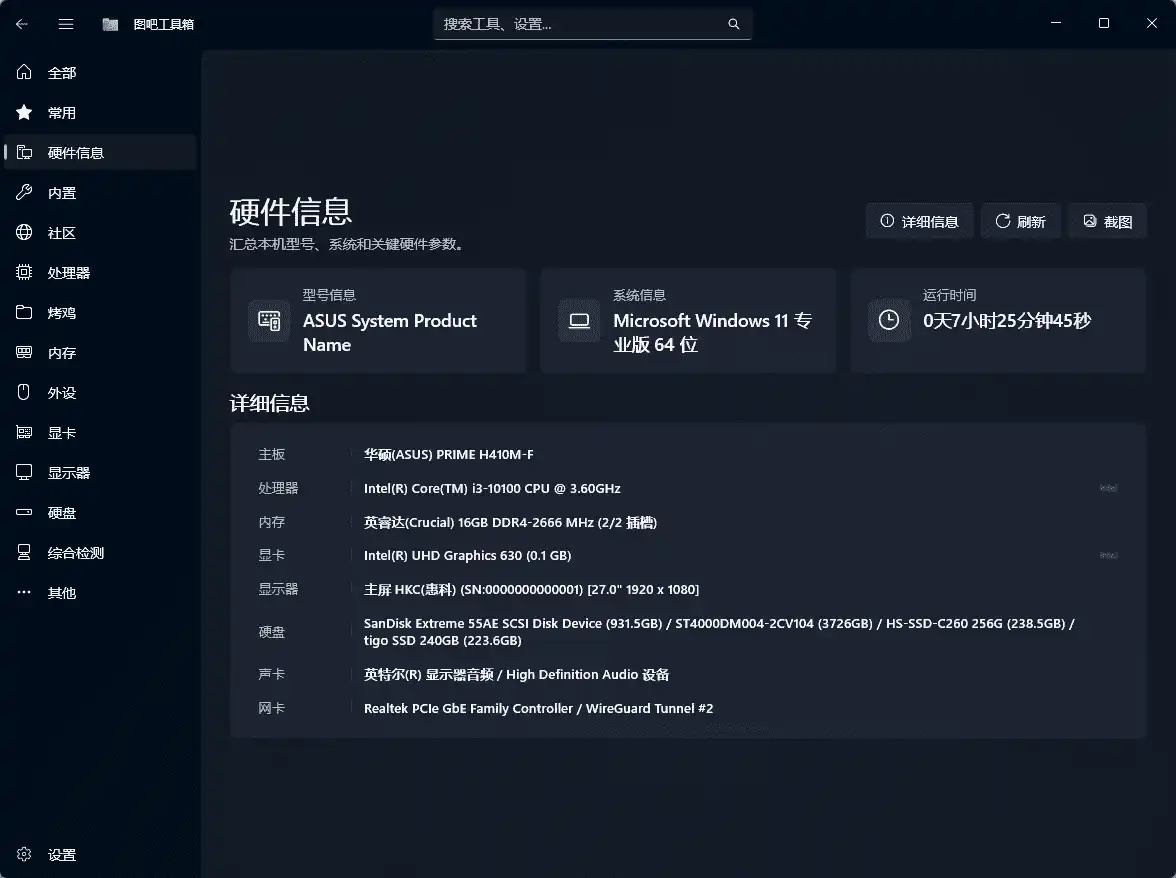Select 综合检测 in the sidebar
Image resolution: width=1176 pixels, height=878 pixels.
click(x=100, y=553)
